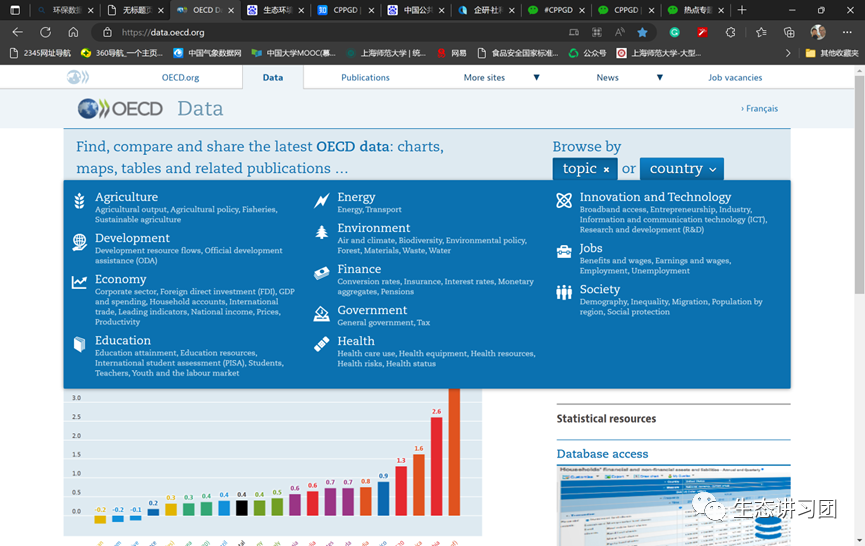Click the Jobs briefcase icon
This screenshot has width=865, height=546.
564,252
